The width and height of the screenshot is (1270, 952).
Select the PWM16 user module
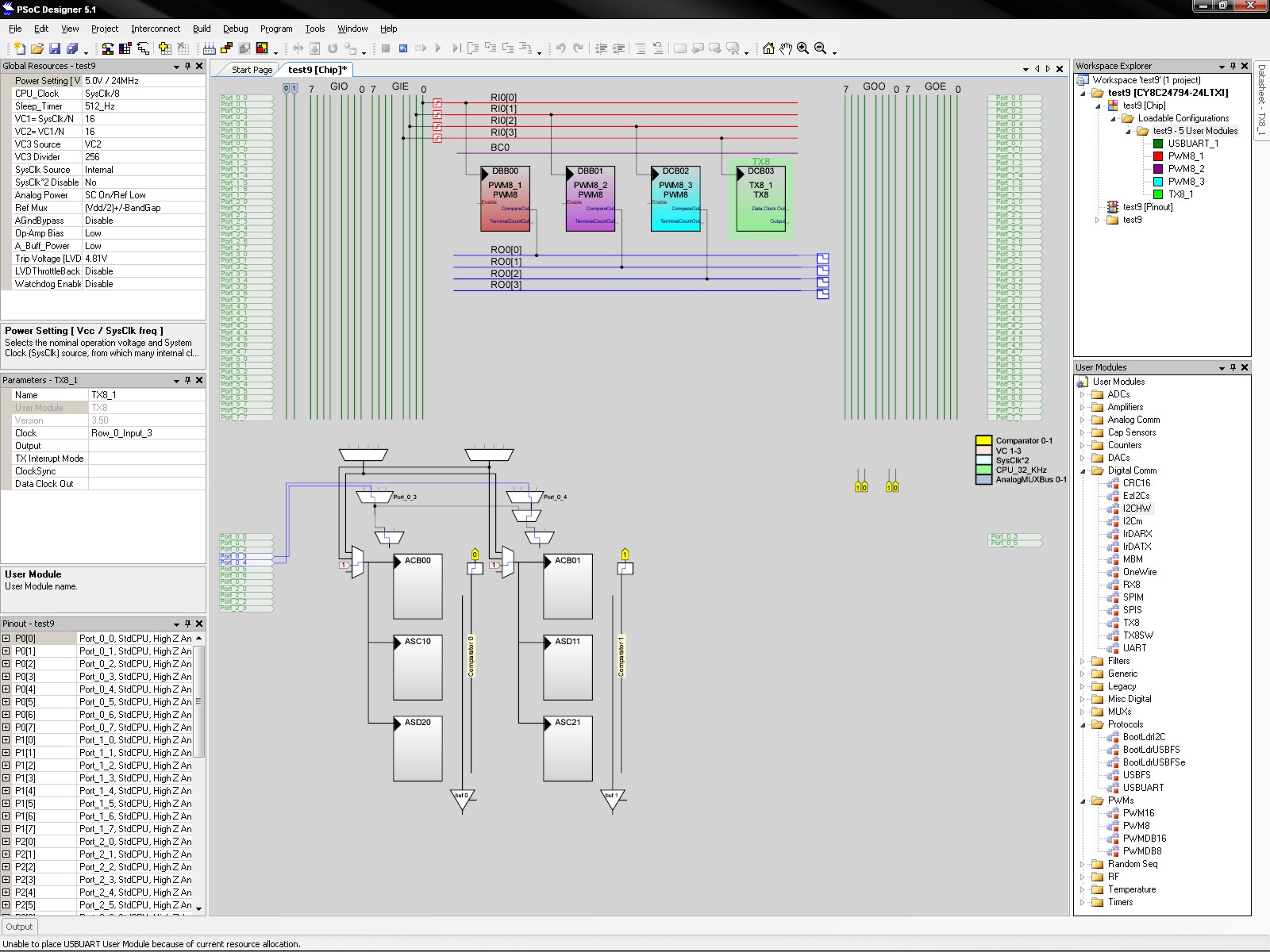1138,813
